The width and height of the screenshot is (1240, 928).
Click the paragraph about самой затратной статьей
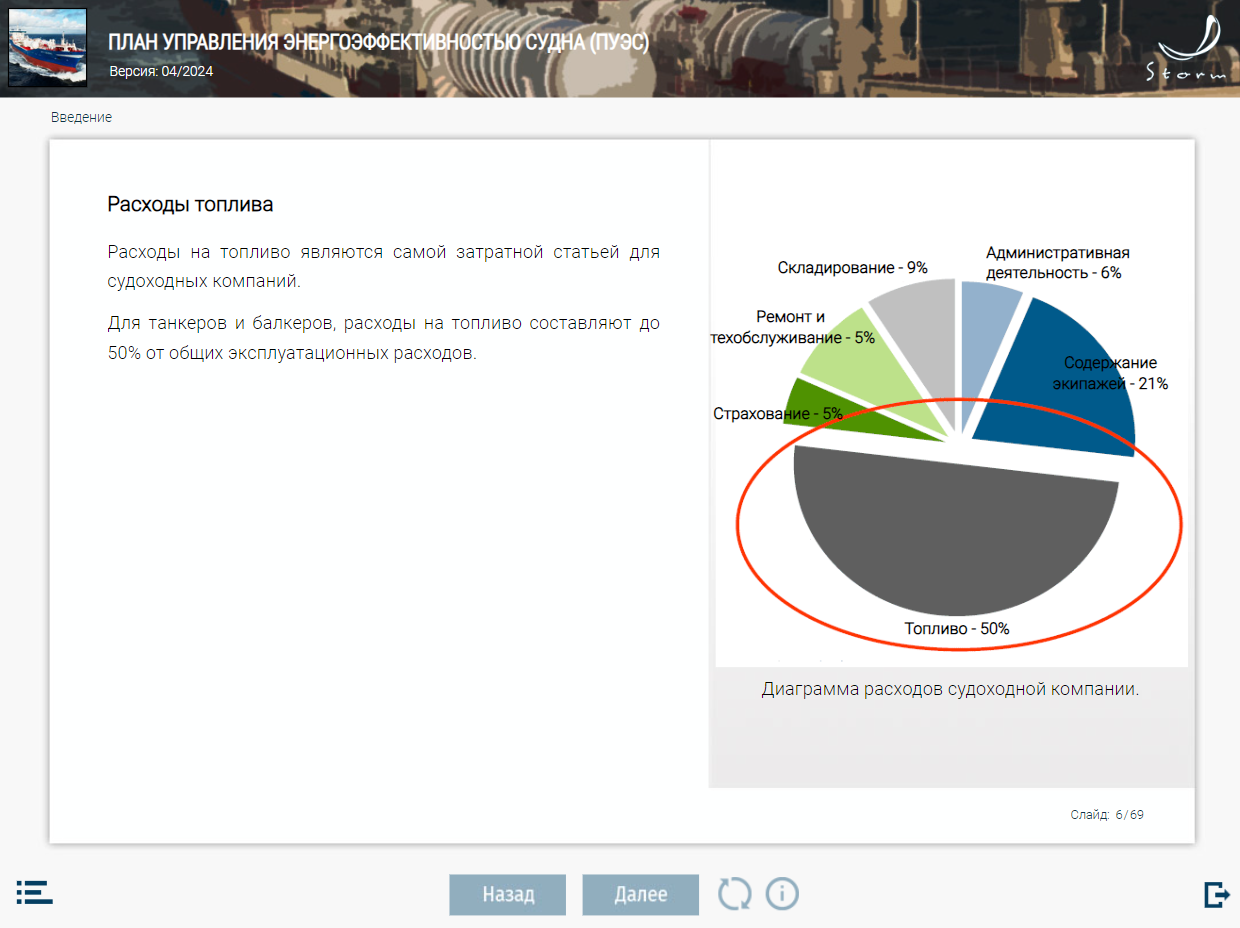pyautogui.click(x=383, y=266)
